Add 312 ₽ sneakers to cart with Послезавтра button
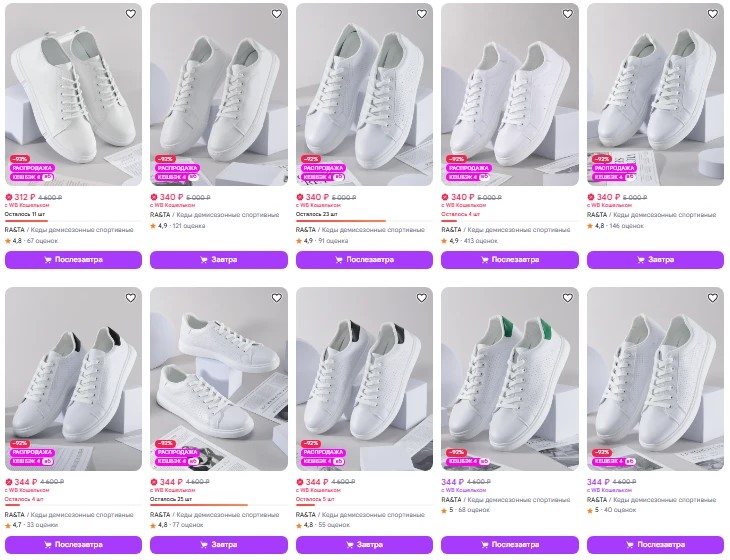This screenshot has width=730, height=560. [74, 260]
